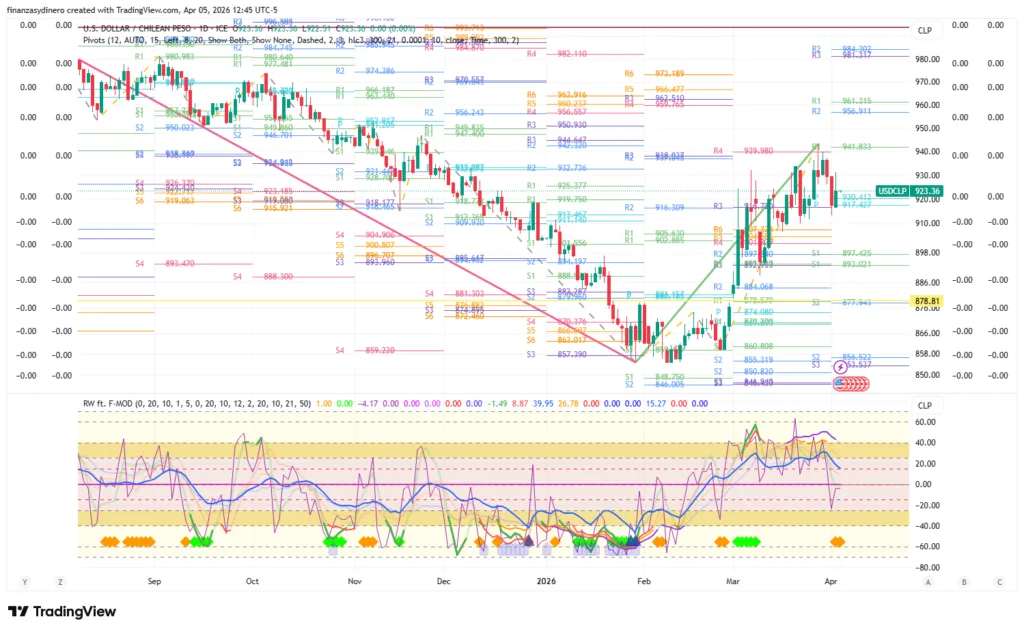This screenshot has width=1024, height=632.
Task: Click the orange diamond signal marker near April
Action: [837, 541]
